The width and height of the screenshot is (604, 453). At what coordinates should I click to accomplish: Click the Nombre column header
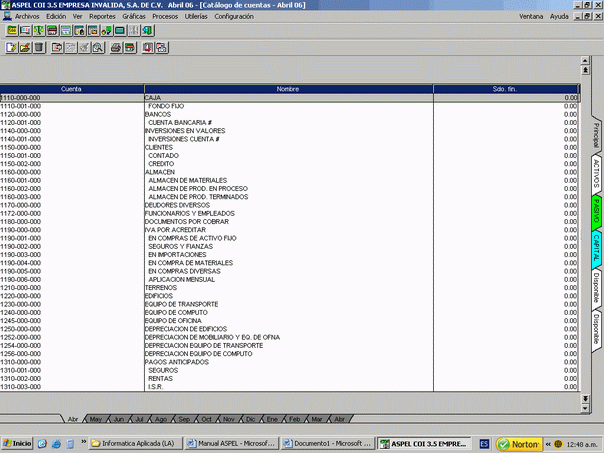pyautogui.click(x=289, y=89)
